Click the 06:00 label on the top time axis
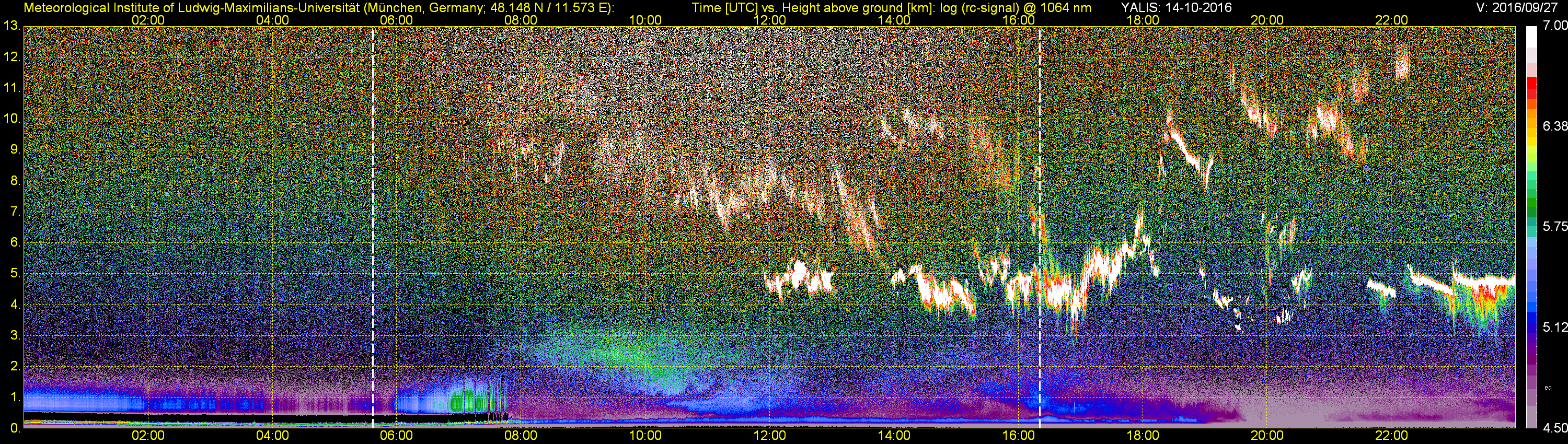 [396, 20]
